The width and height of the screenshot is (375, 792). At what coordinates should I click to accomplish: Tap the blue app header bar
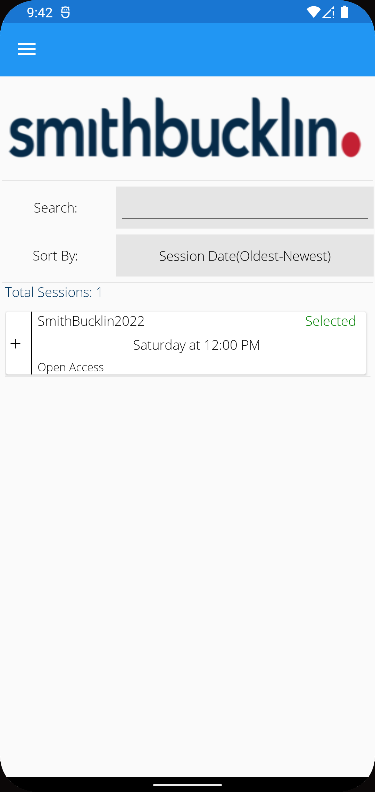(x=188, y=50)
